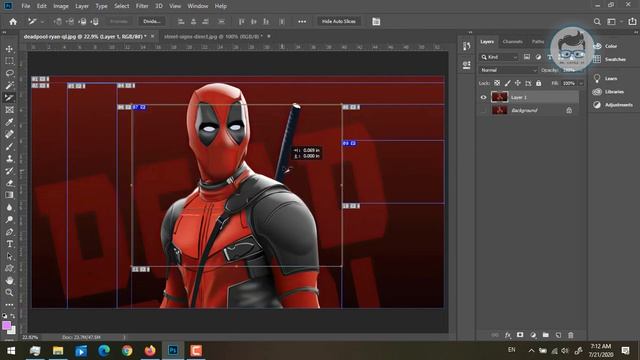The width and height of the screenshot is (640, 360).
Task: Open the Filter menu
Action: pyautogui.click(x=142, y=6)
